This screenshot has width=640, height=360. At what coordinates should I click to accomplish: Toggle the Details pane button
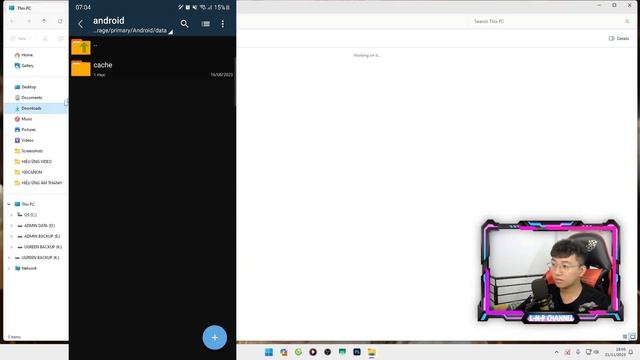pos(619,38)
